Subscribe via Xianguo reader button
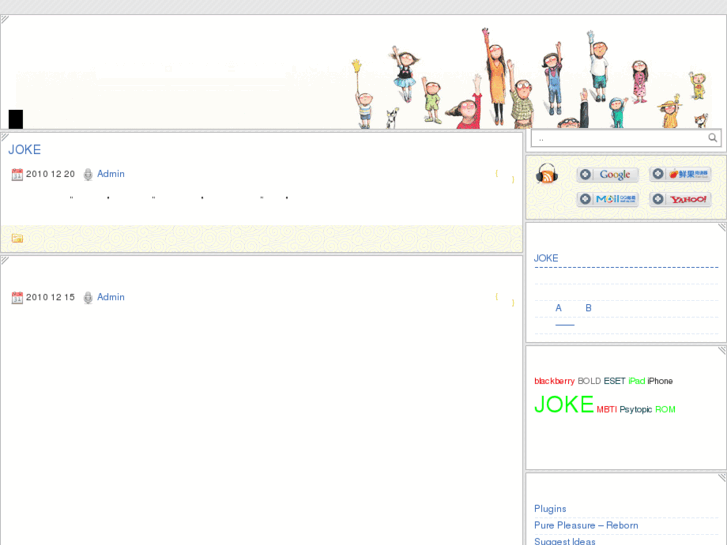Image resolution: width=727 pixels, height=545 pixels. 680,174
